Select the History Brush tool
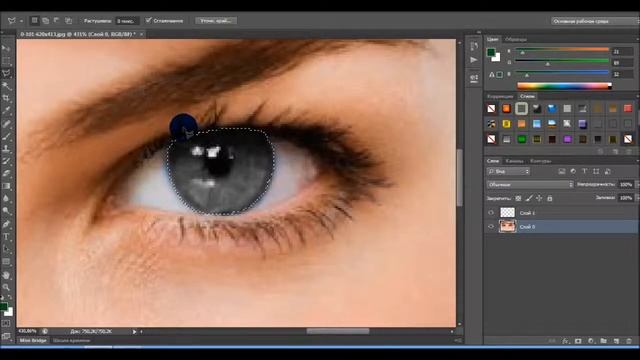This screenshot has height=360, width=640. 6,161
